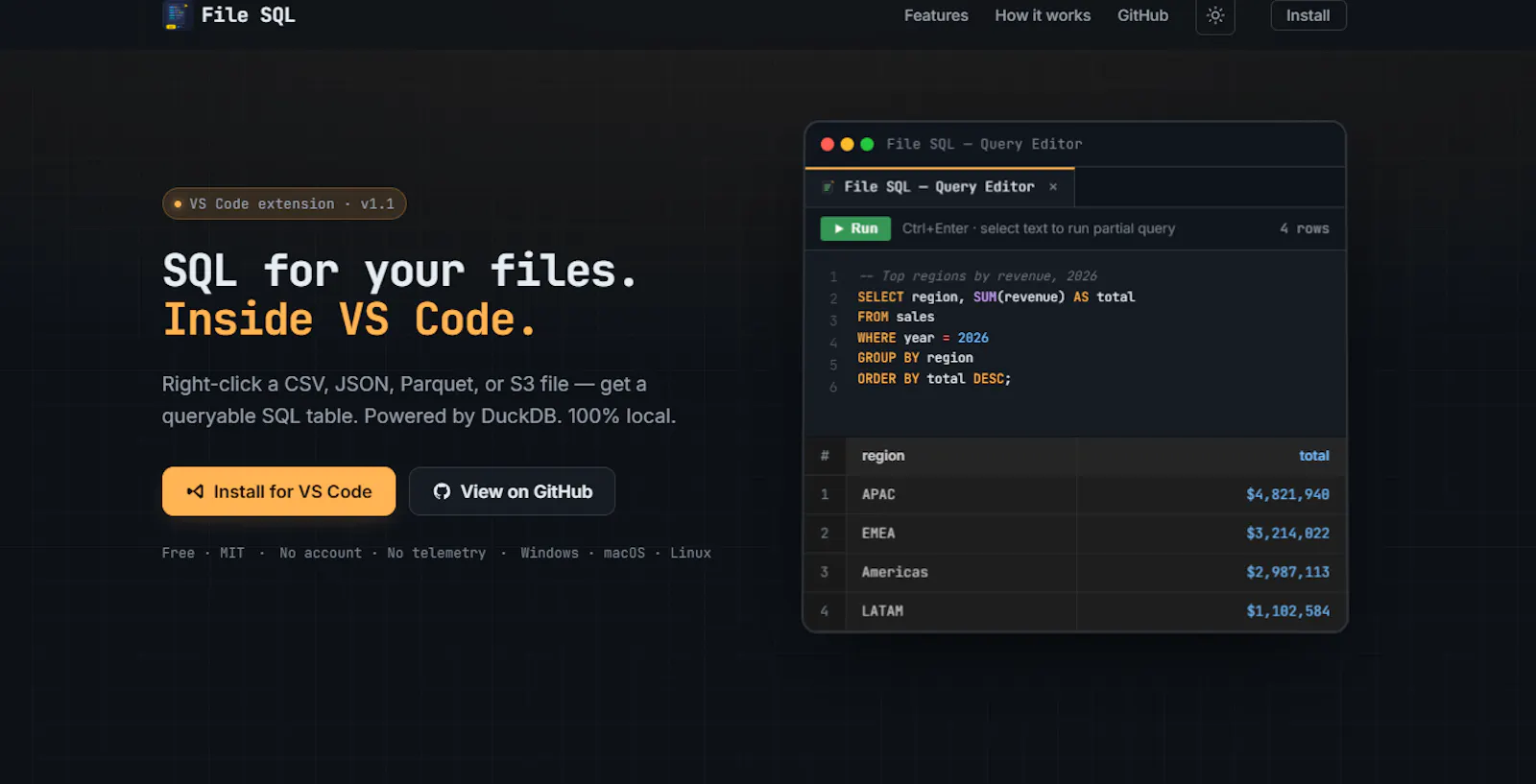The width and height of the screenshot is (1536, 784).
Task: Click the 'Windows' platform text
Action: (550, 553)
